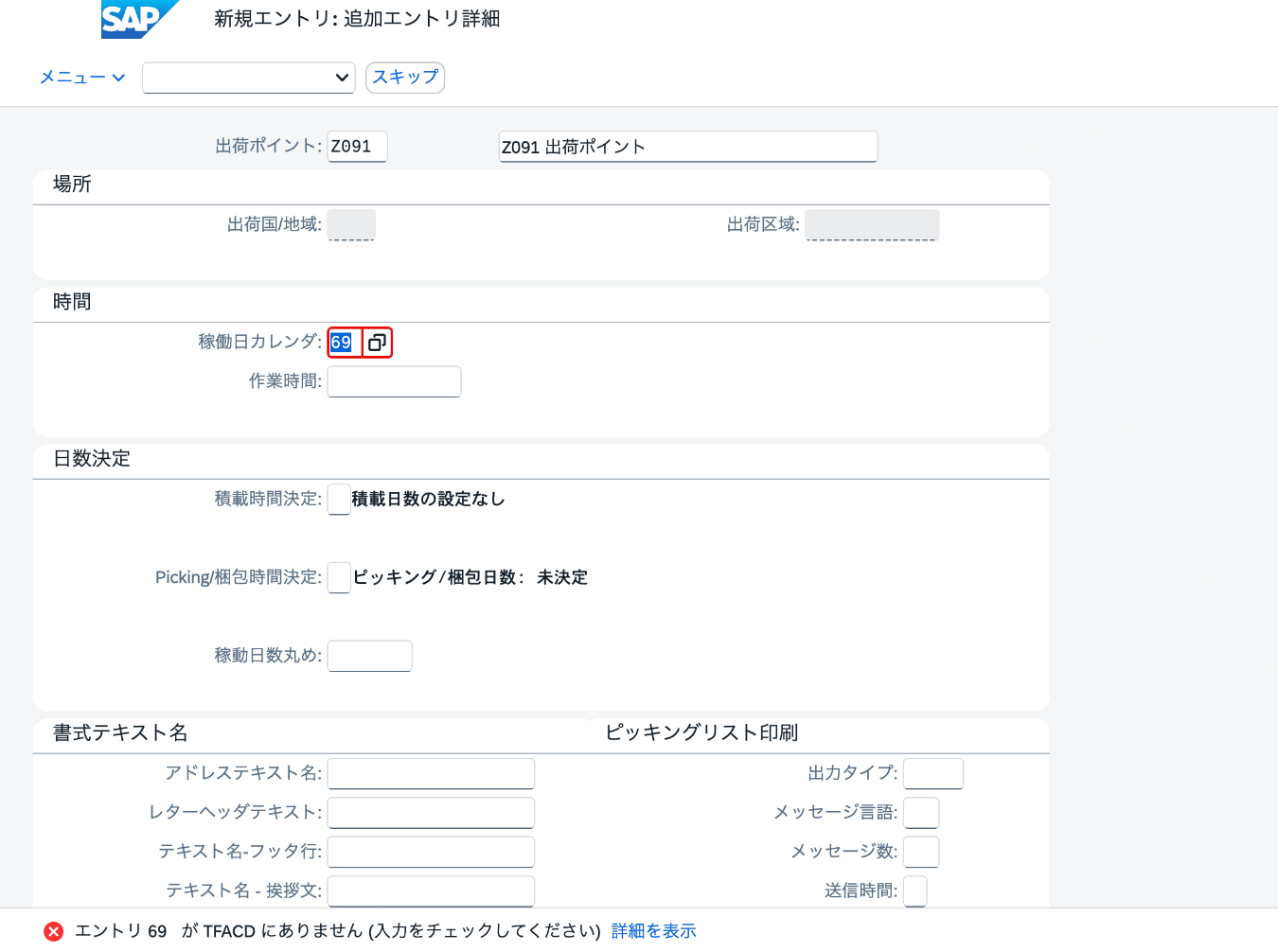Screen dimensions: 1278x952
Task: Focus the 出荷ポイント field with Z091
Action: [x=358, y=147]
